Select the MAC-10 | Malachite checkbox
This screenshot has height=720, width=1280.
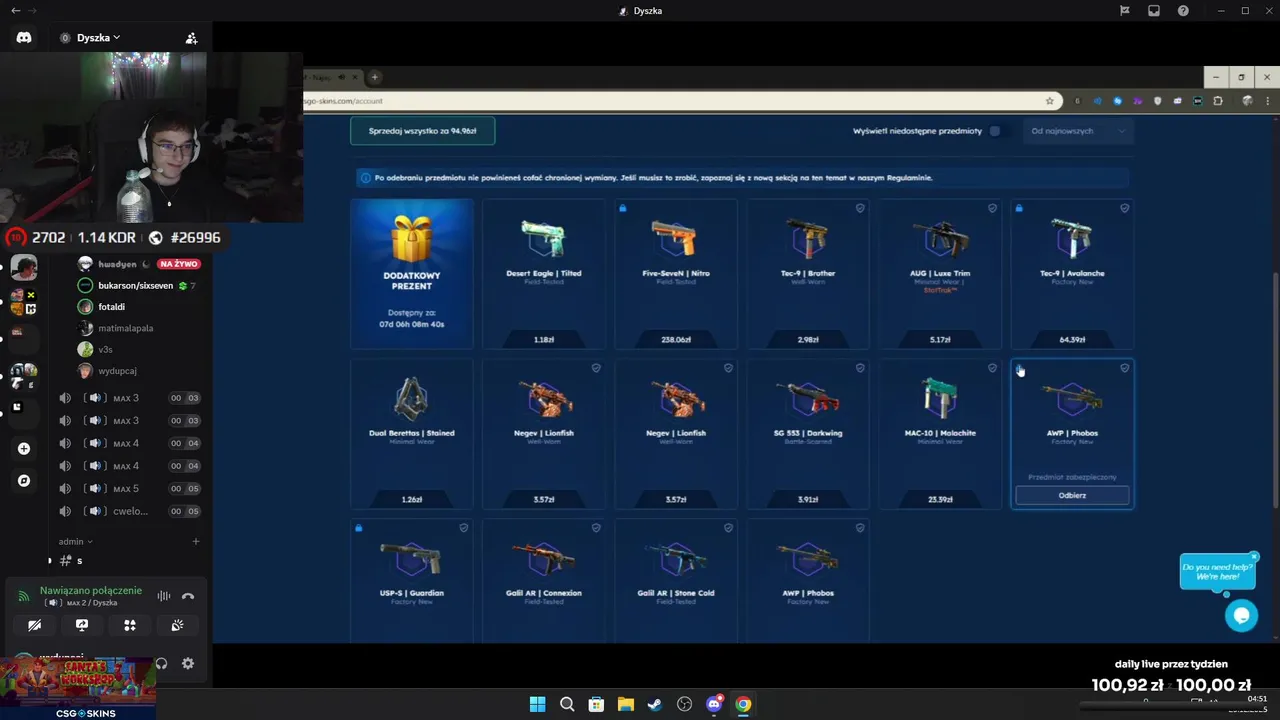[992, 368]
